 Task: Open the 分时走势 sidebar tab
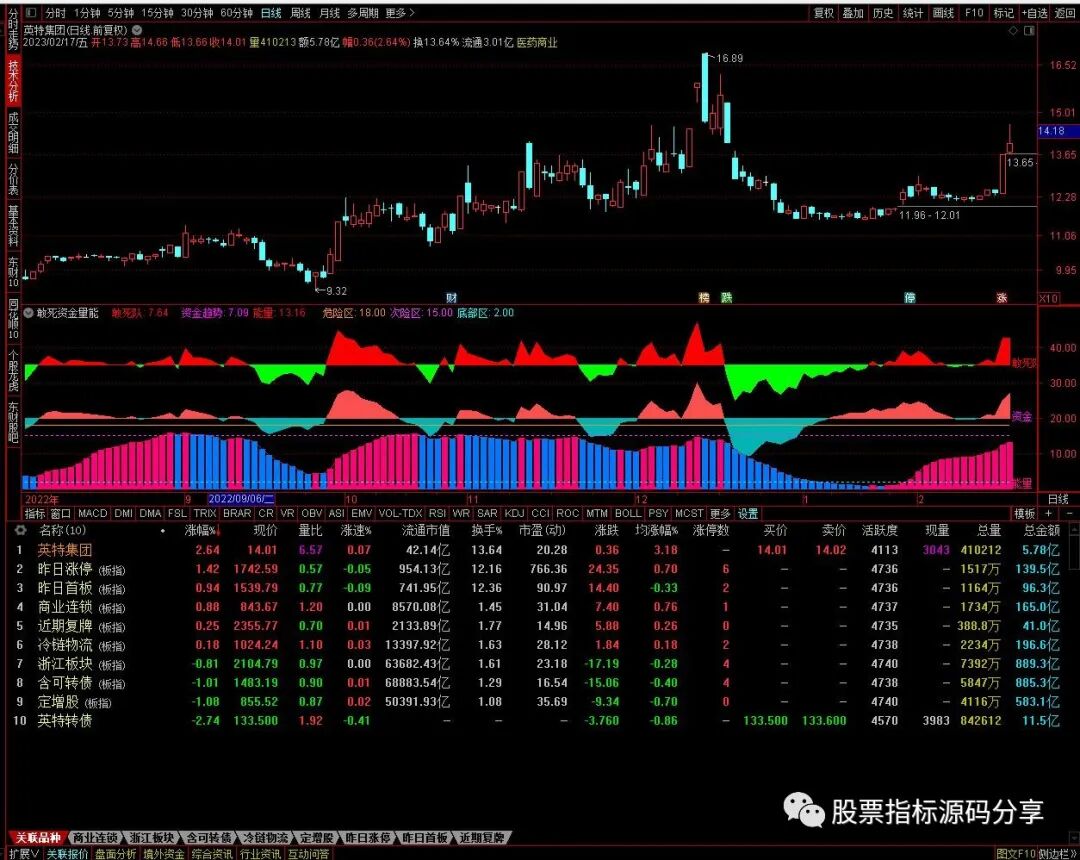coord(13,30)
